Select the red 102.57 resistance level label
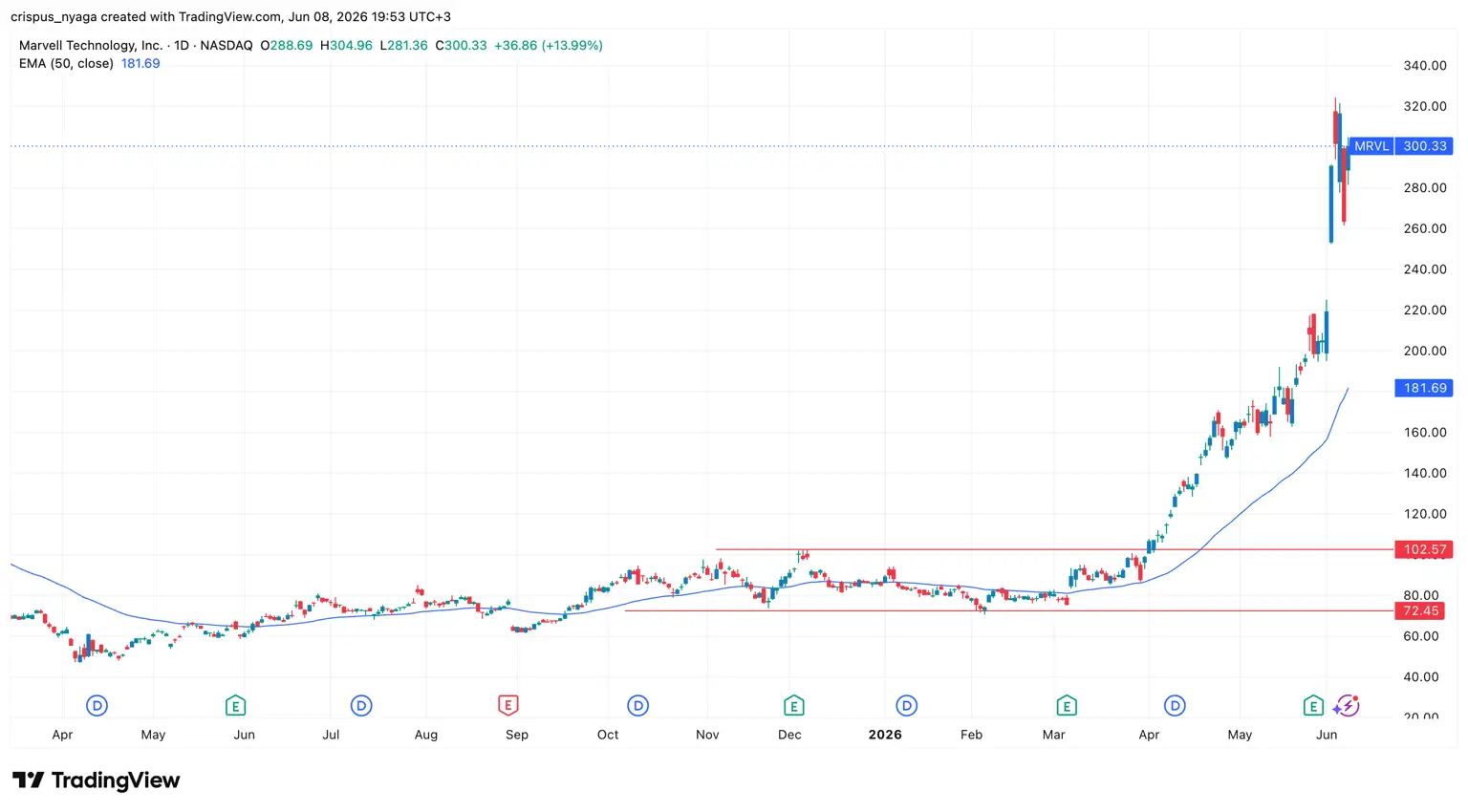 (1425, 549)
